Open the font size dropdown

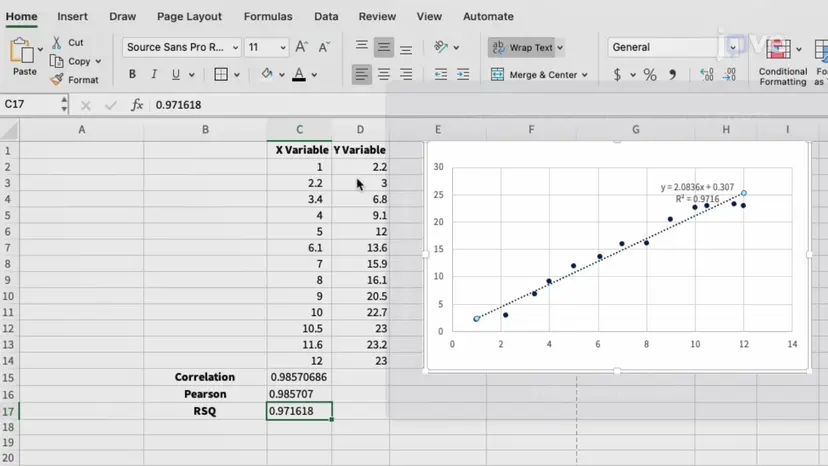pos(283,48)
